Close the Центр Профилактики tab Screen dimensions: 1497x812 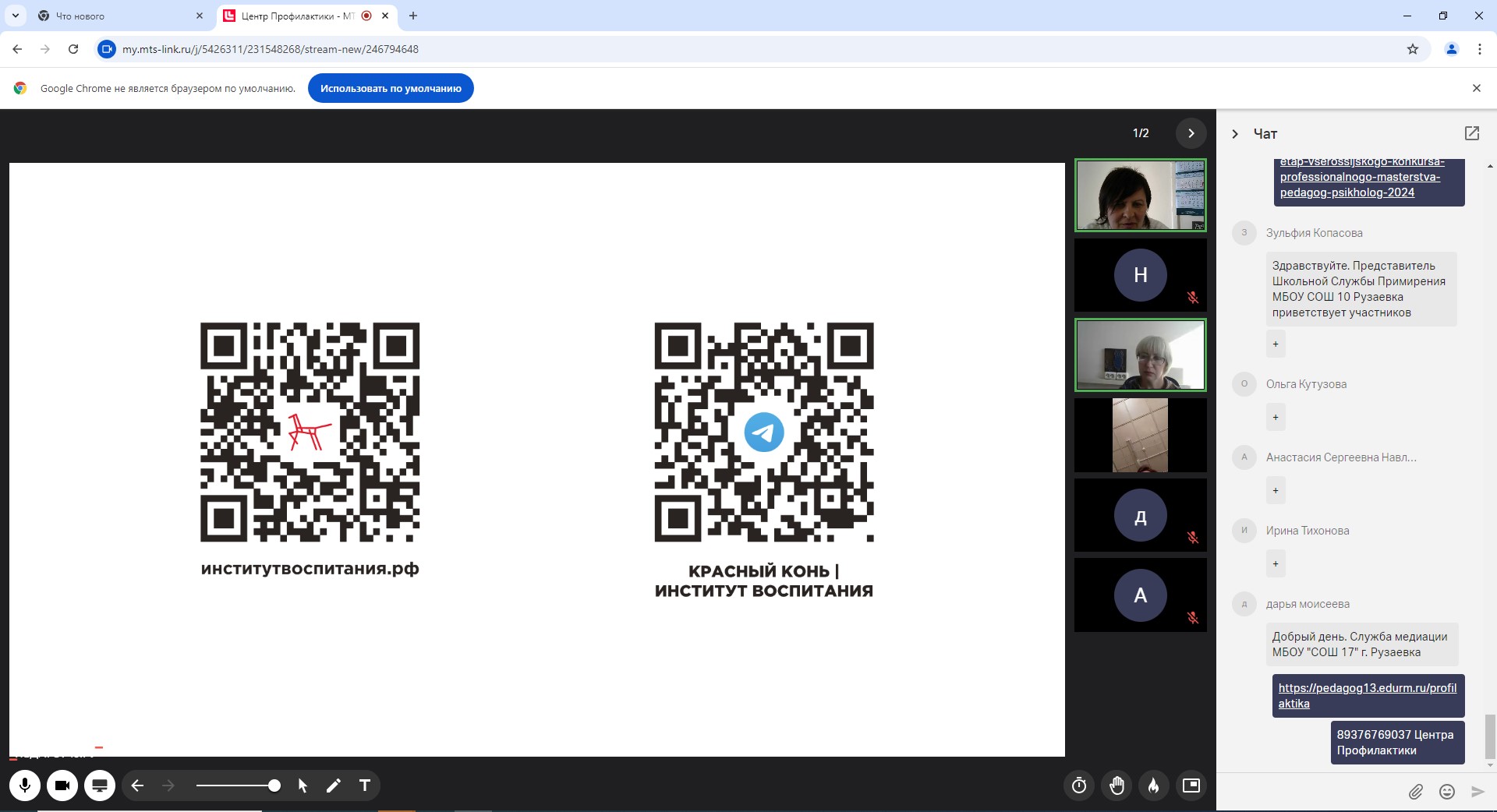(x=385, y=16)
